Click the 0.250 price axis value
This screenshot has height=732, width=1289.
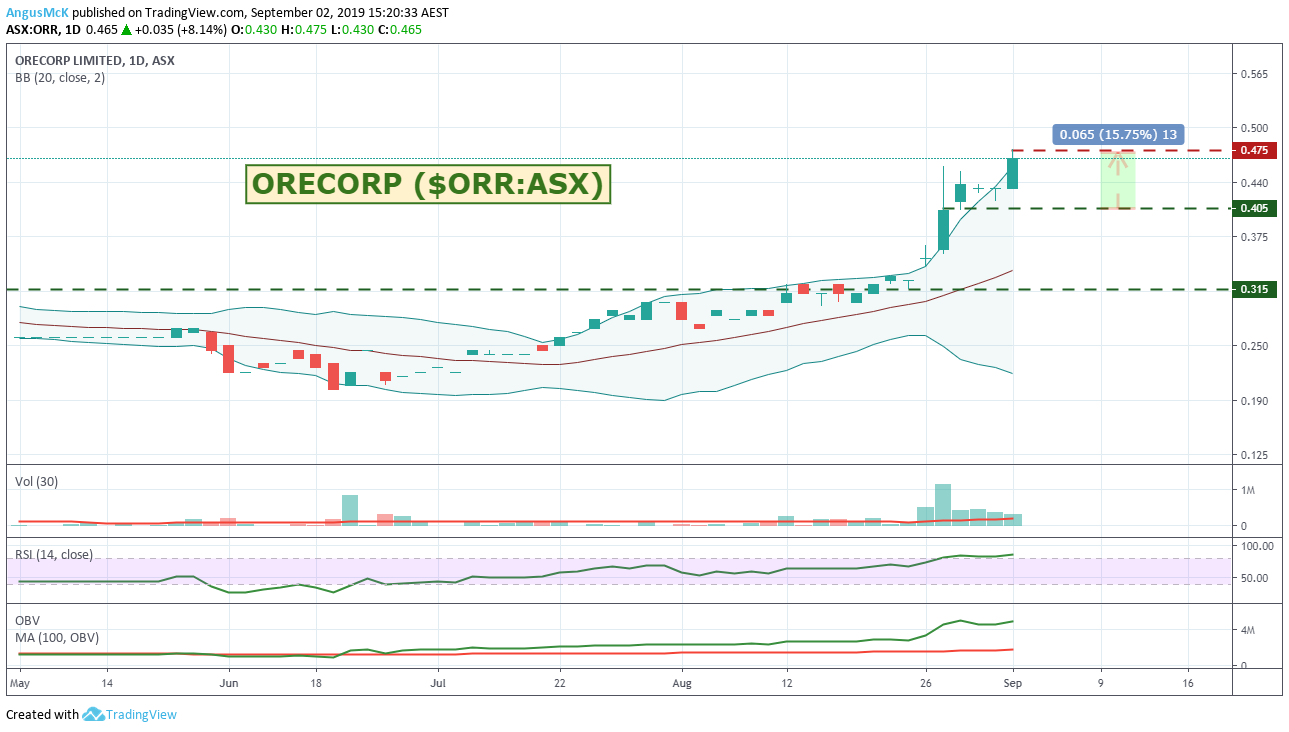(x=1254, y=346)
